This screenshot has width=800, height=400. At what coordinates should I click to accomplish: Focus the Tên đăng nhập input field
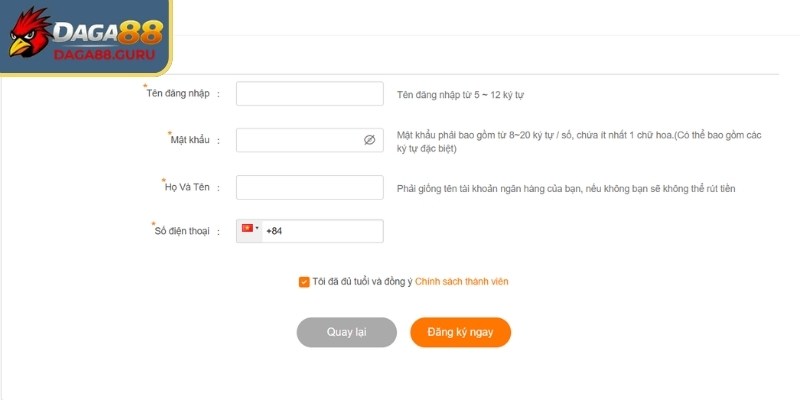coord(310,94)
